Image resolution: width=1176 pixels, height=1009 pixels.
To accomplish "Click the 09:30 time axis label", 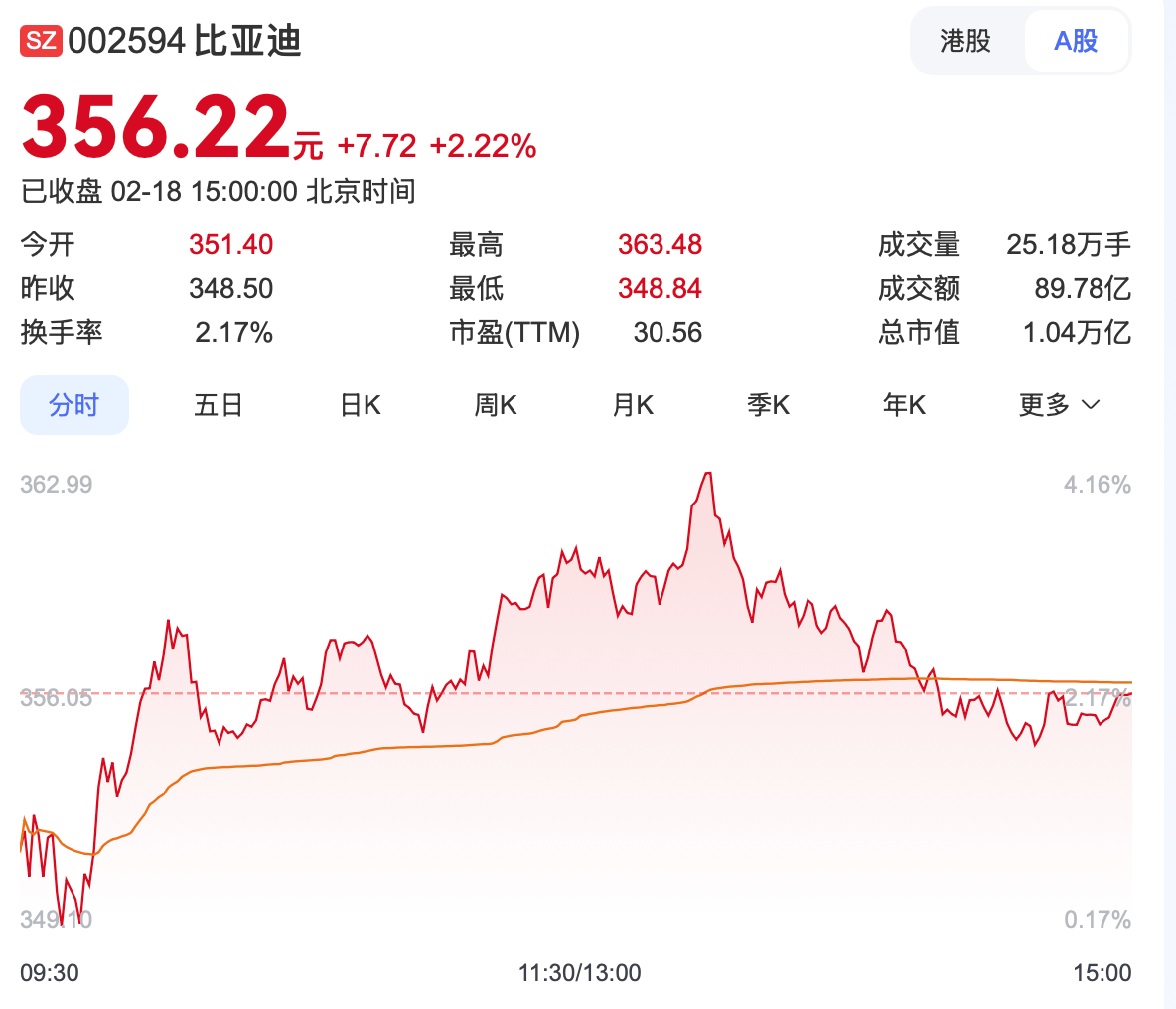I will 50,973.
